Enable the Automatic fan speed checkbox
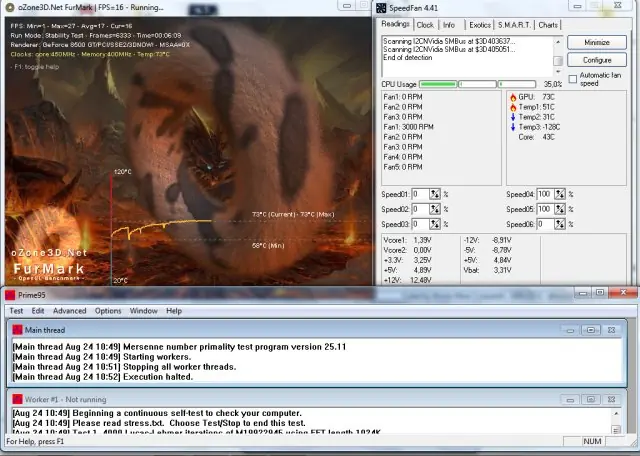The width and height of the screenshot is (640, 456). pos(573,79)
